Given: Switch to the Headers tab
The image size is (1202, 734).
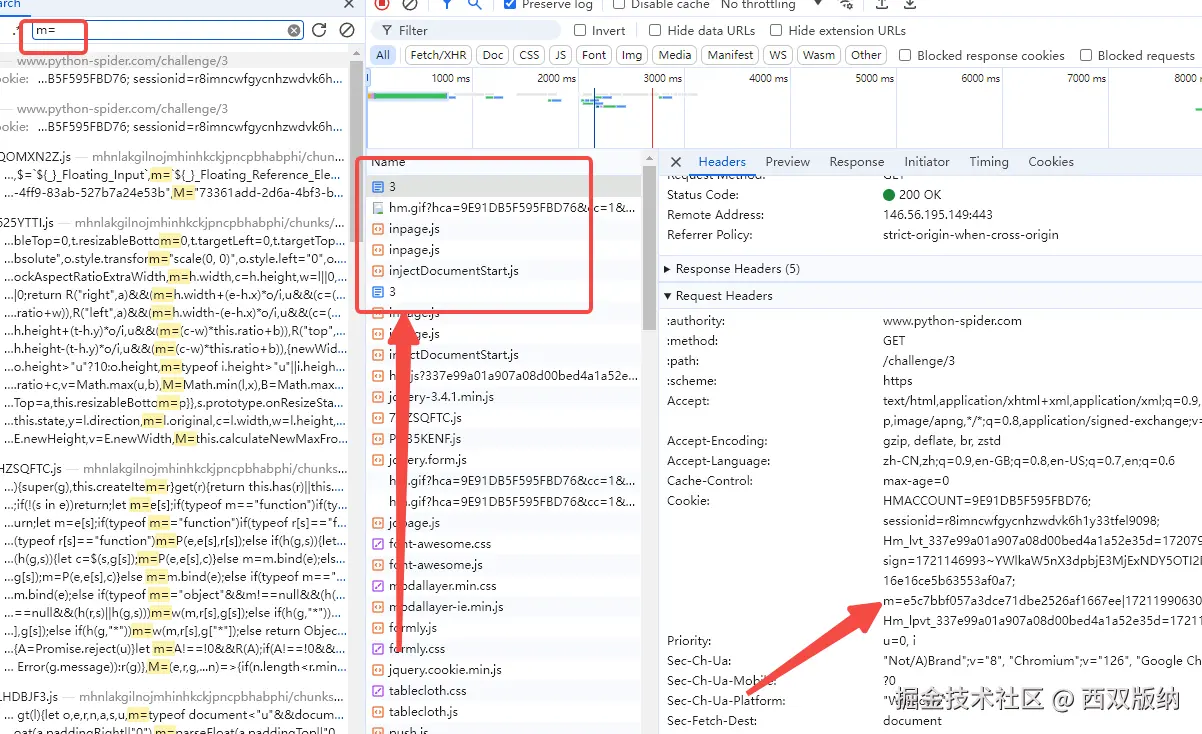Looking at the screenshot, I should (722, 162).
